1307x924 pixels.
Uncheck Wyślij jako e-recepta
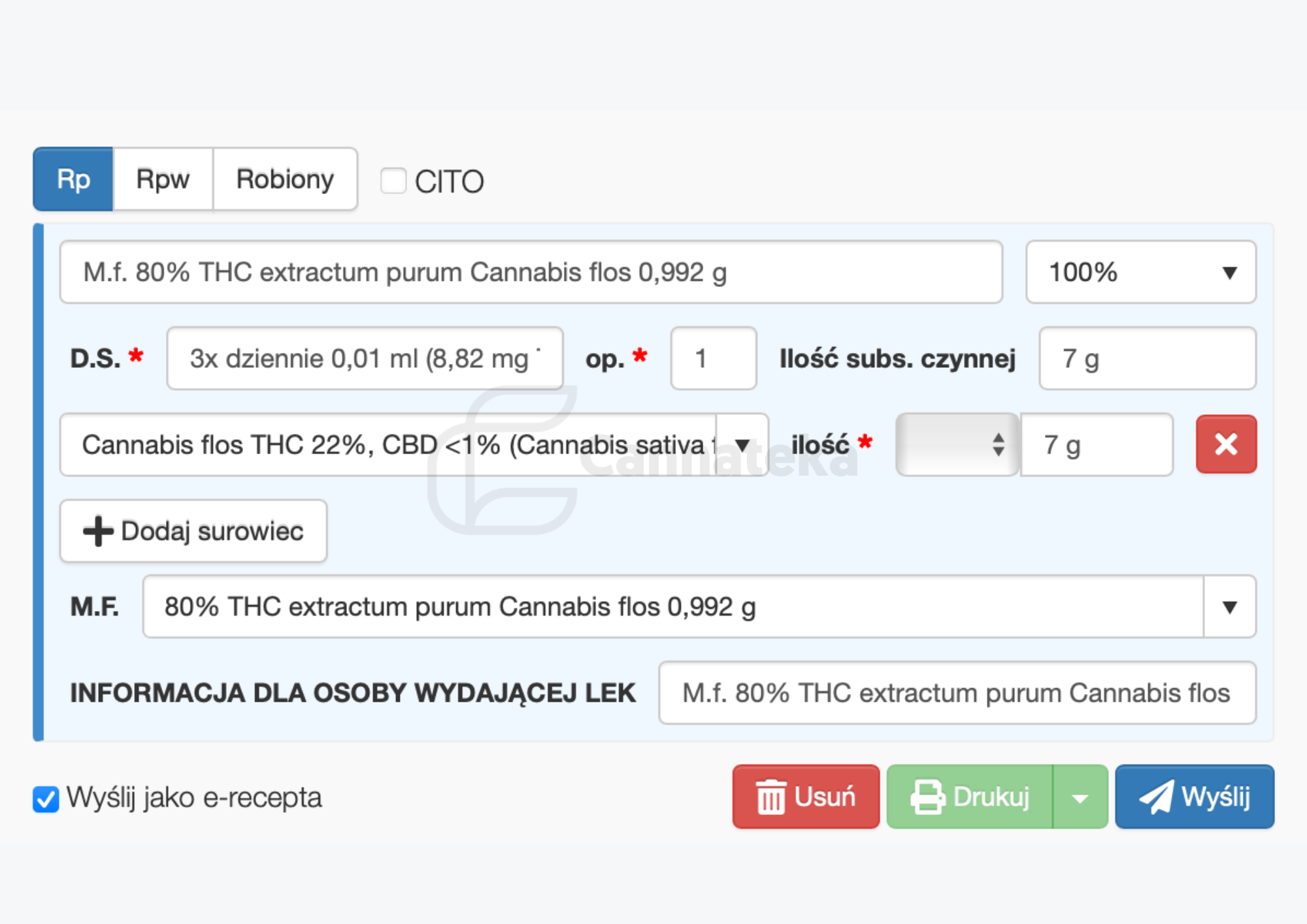tap(46, 799)
